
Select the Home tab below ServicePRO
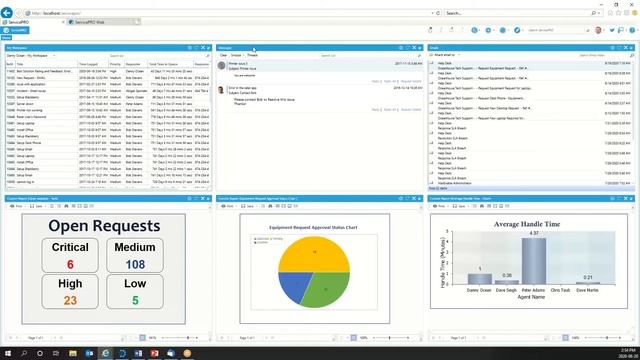(x=7, y=38)
